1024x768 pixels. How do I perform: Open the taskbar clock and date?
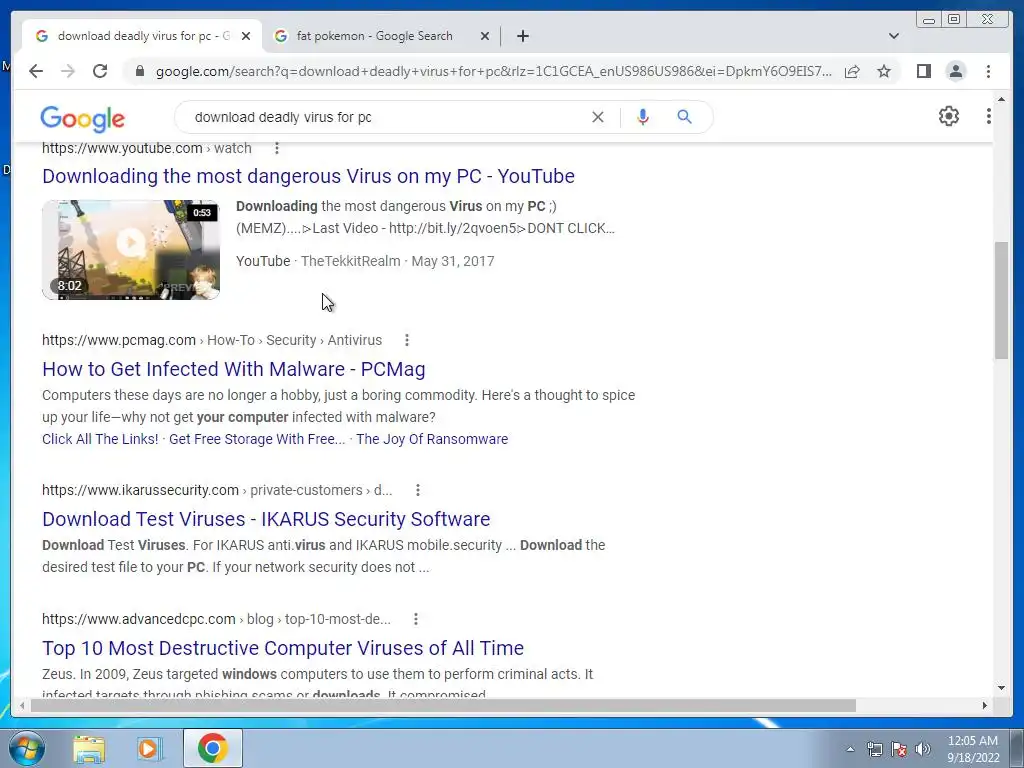[973, 749]
